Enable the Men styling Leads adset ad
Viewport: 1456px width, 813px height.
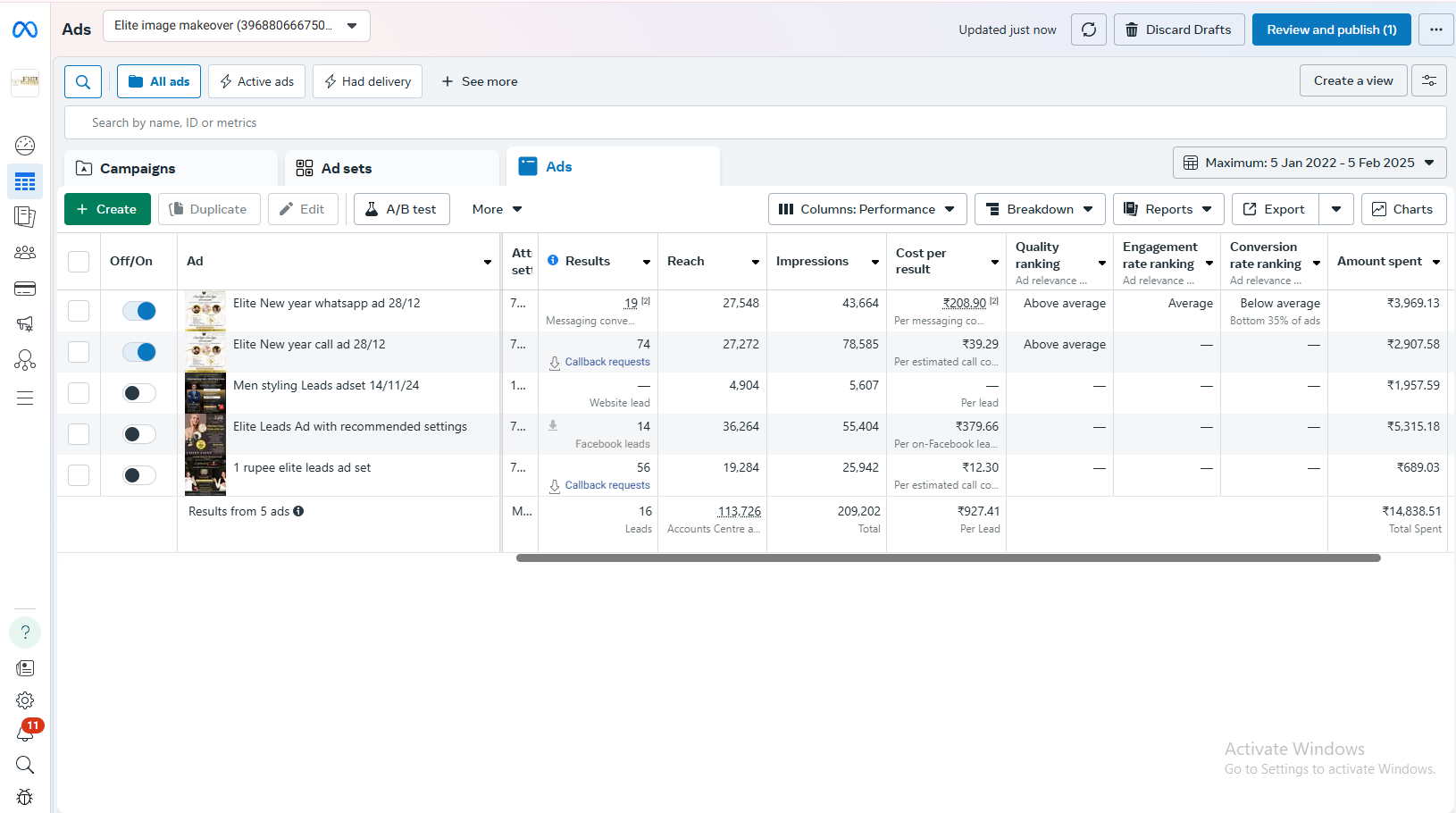139,393
